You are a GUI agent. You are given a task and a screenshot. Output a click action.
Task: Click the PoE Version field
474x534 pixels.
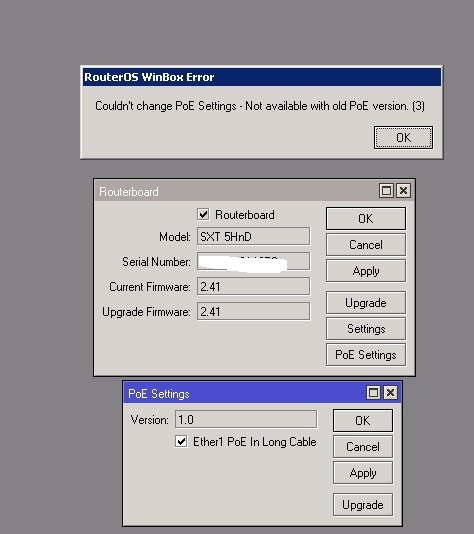[x=246, y=419]
